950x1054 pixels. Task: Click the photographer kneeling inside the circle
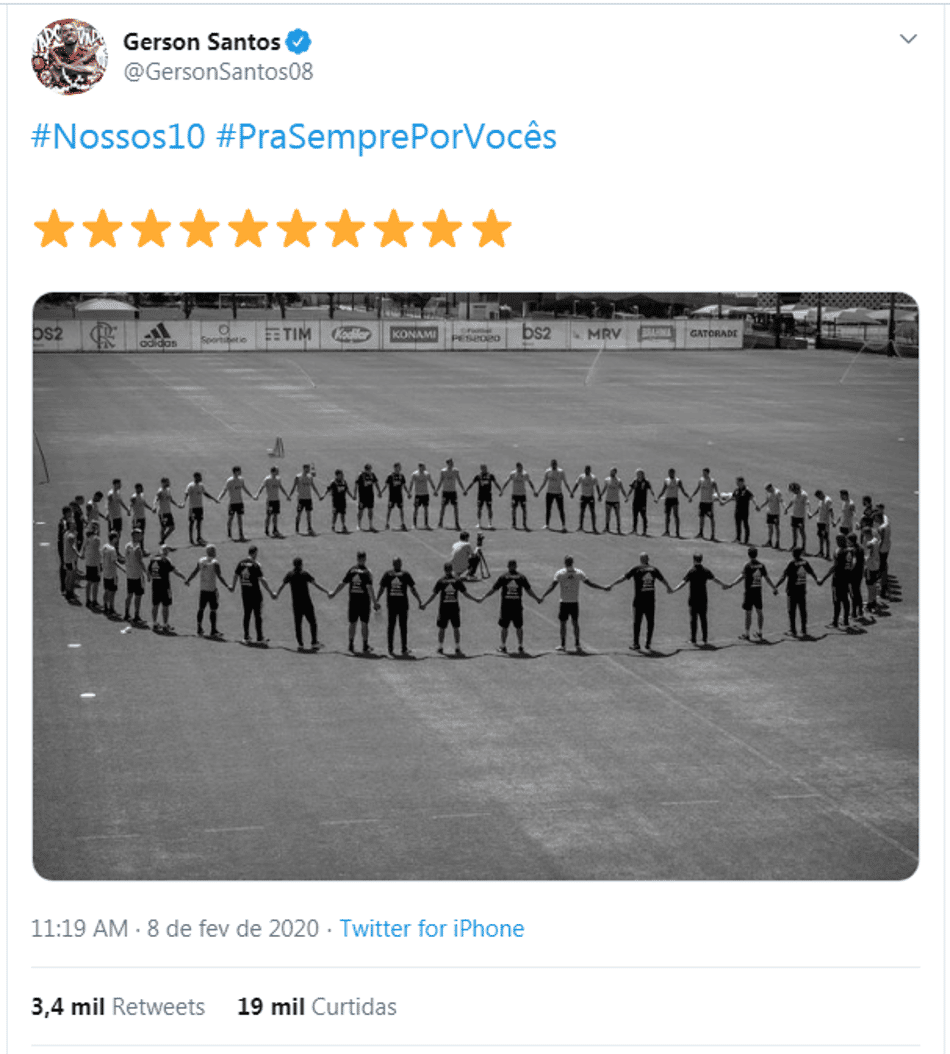(x=469, y=556)
